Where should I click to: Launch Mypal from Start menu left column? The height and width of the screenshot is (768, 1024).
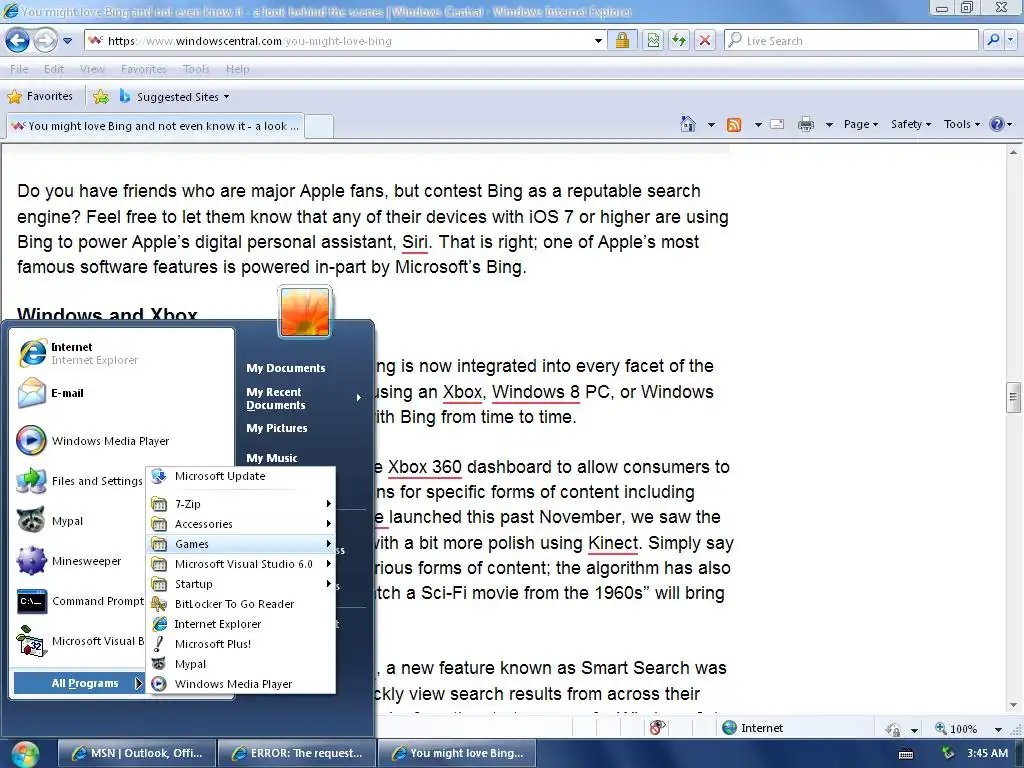pos(80,521)
